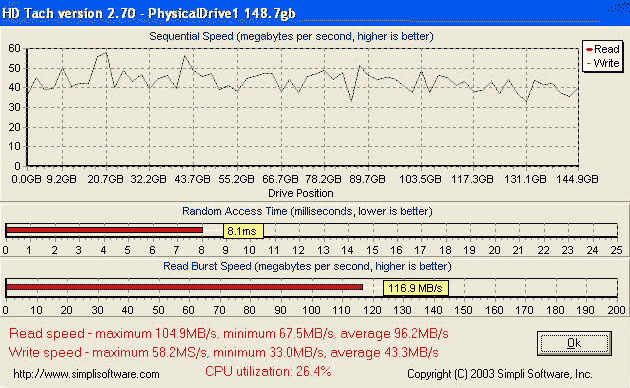Click the 131.1GB axis label

pyautogui.click(x=525, y=179)
